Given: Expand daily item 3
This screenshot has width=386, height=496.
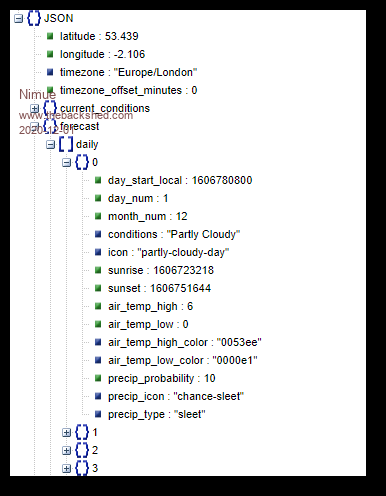Looking at the screenshot, I should click(x=66, y=468).
